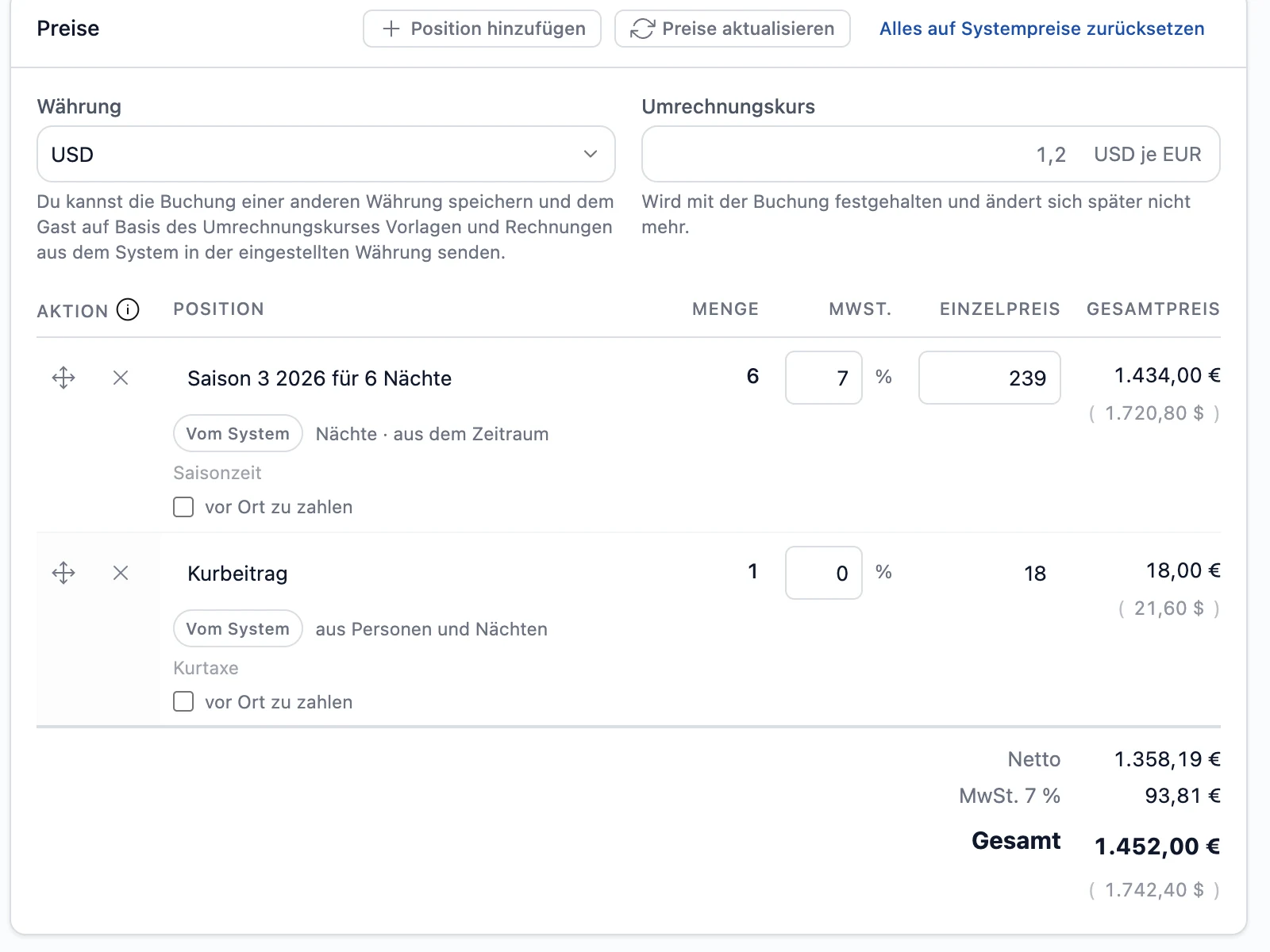Click the 'Vom System' badge under Saison 3
The image size is (1270, 952).
click(x=238, y=433)
